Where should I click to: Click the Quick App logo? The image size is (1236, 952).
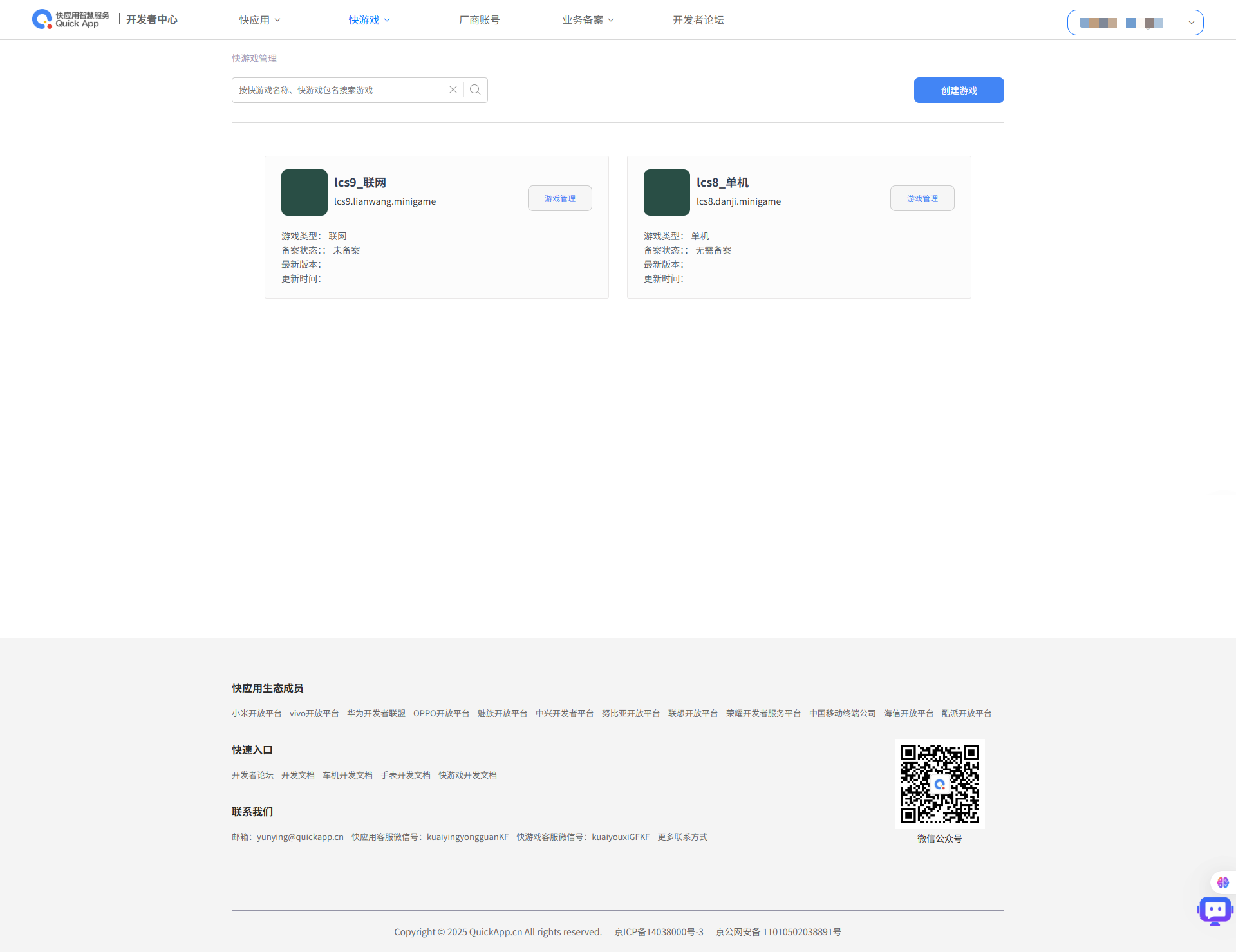tap(71, 19)
